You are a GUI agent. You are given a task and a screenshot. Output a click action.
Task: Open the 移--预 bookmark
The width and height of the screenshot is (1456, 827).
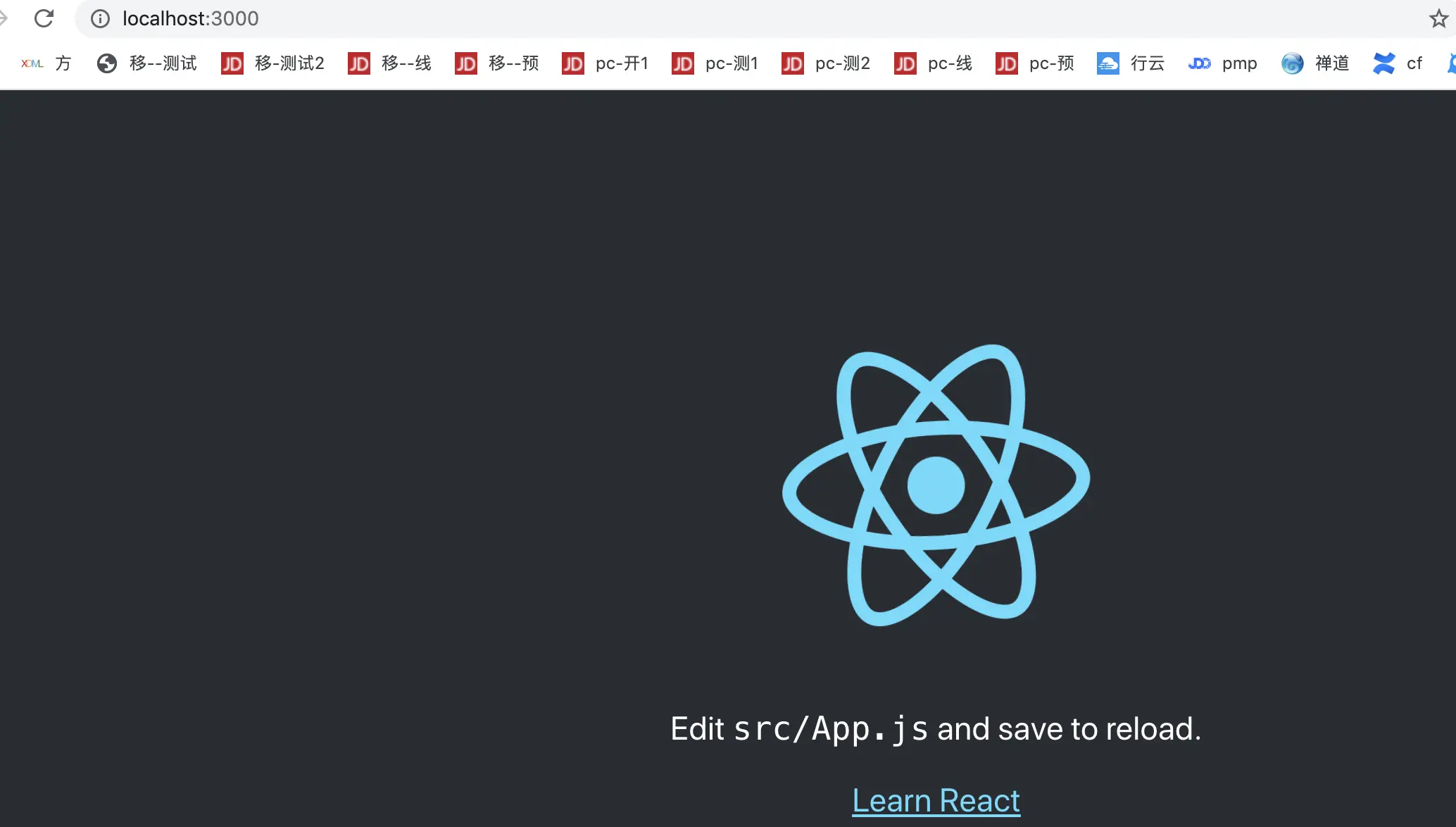(497, 63)
